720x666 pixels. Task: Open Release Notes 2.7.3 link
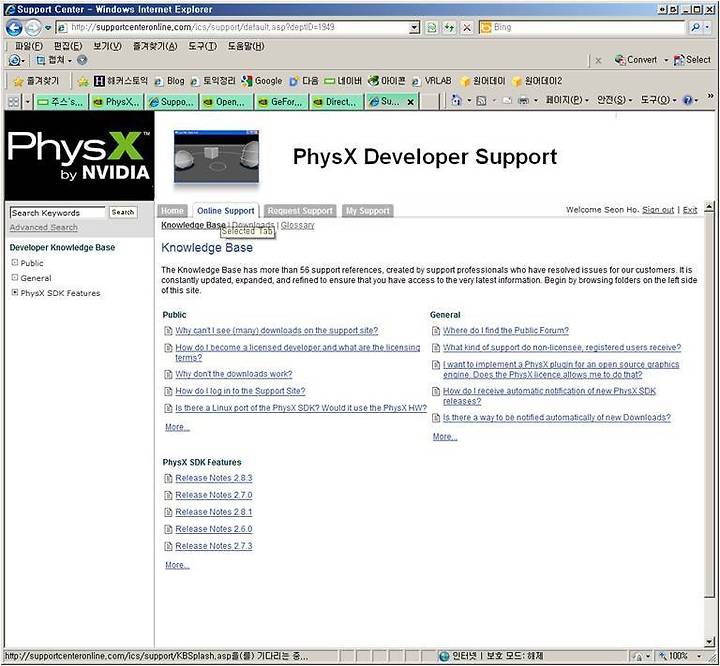[x=214, y=546]
